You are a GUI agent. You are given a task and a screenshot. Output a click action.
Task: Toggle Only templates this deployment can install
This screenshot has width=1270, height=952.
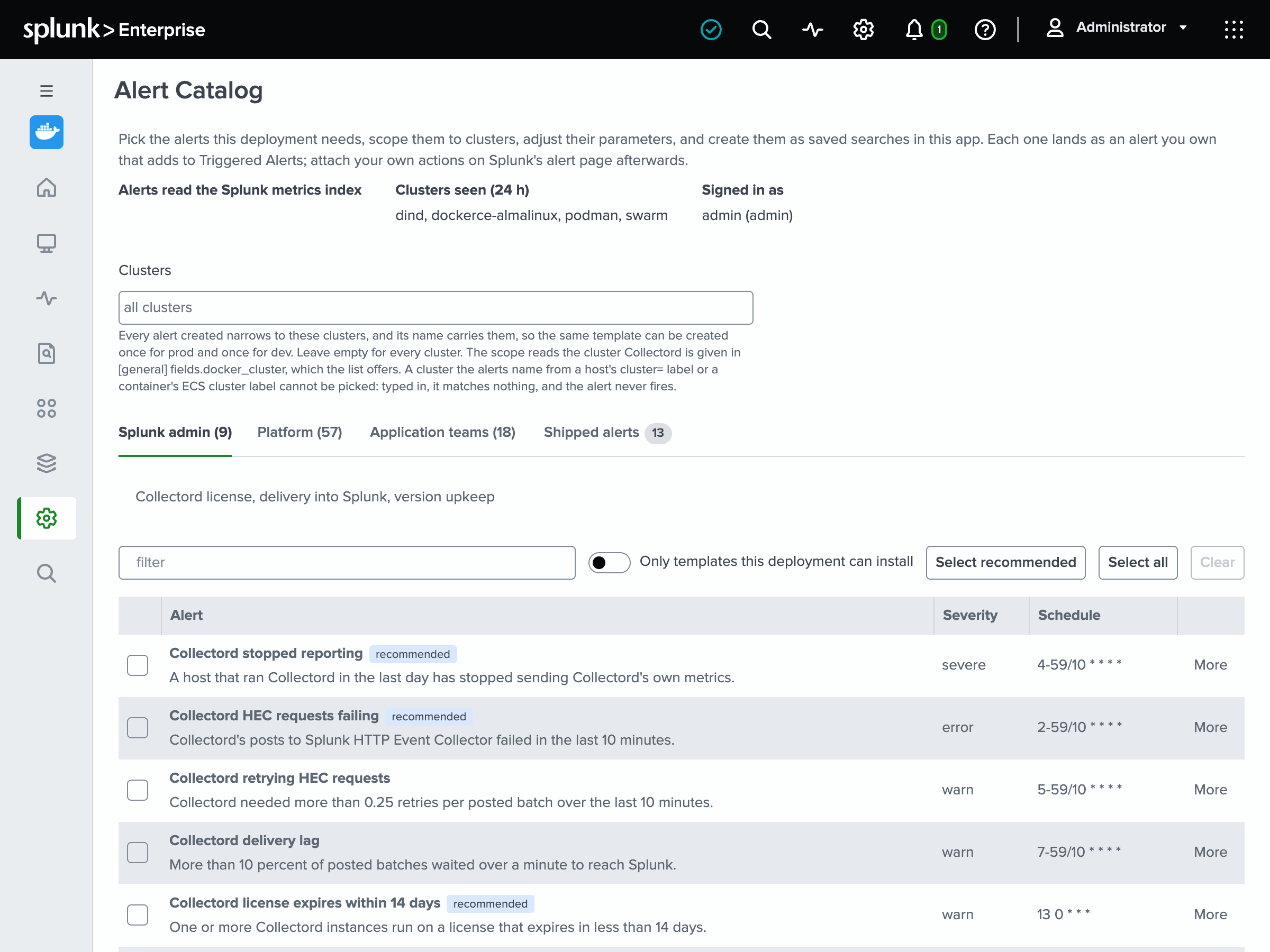point(609,562)
